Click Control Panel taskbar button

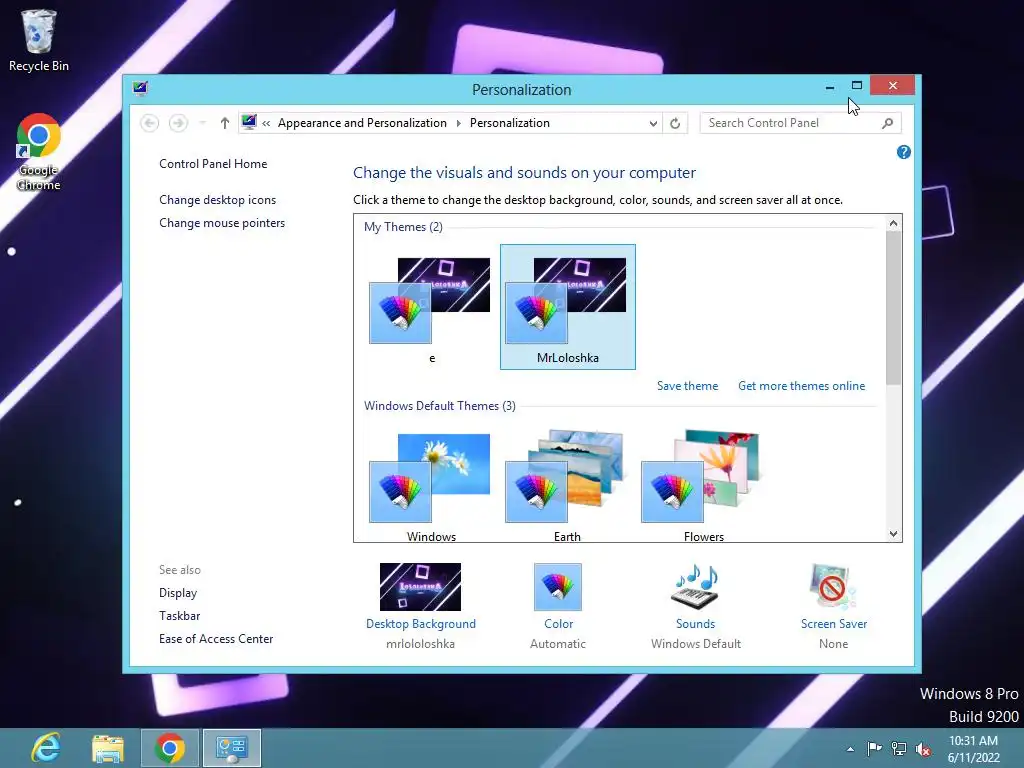tap(232, 748)
